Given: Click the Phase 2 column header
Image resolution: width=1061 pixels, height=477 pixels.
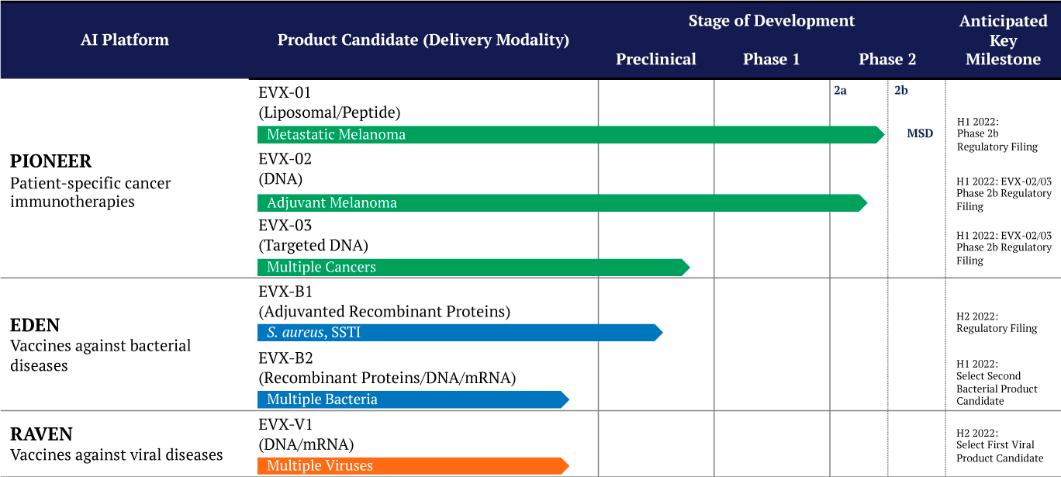Looking at the screenshot, I should (x=887, y=60).
